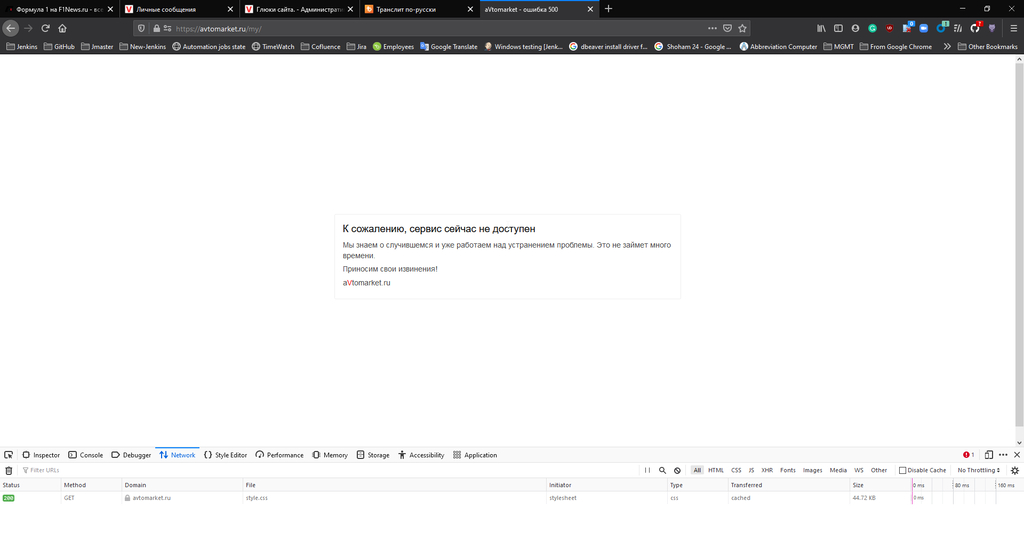Filter requests by Images
The image size is (1024, 550).
pyautogui.click(x=812, y=470)
